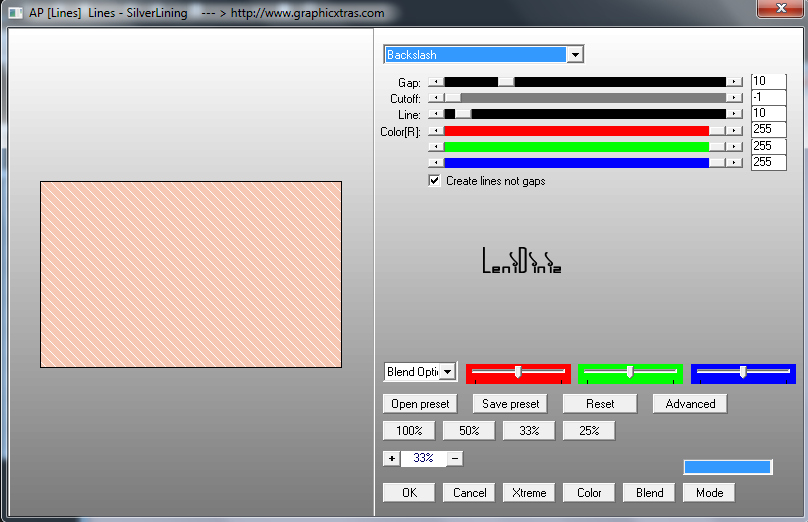Viewport: 808px width, 522px height.
Task: Close the AP Lines dialog window
Action: click(x=781, y=8)
